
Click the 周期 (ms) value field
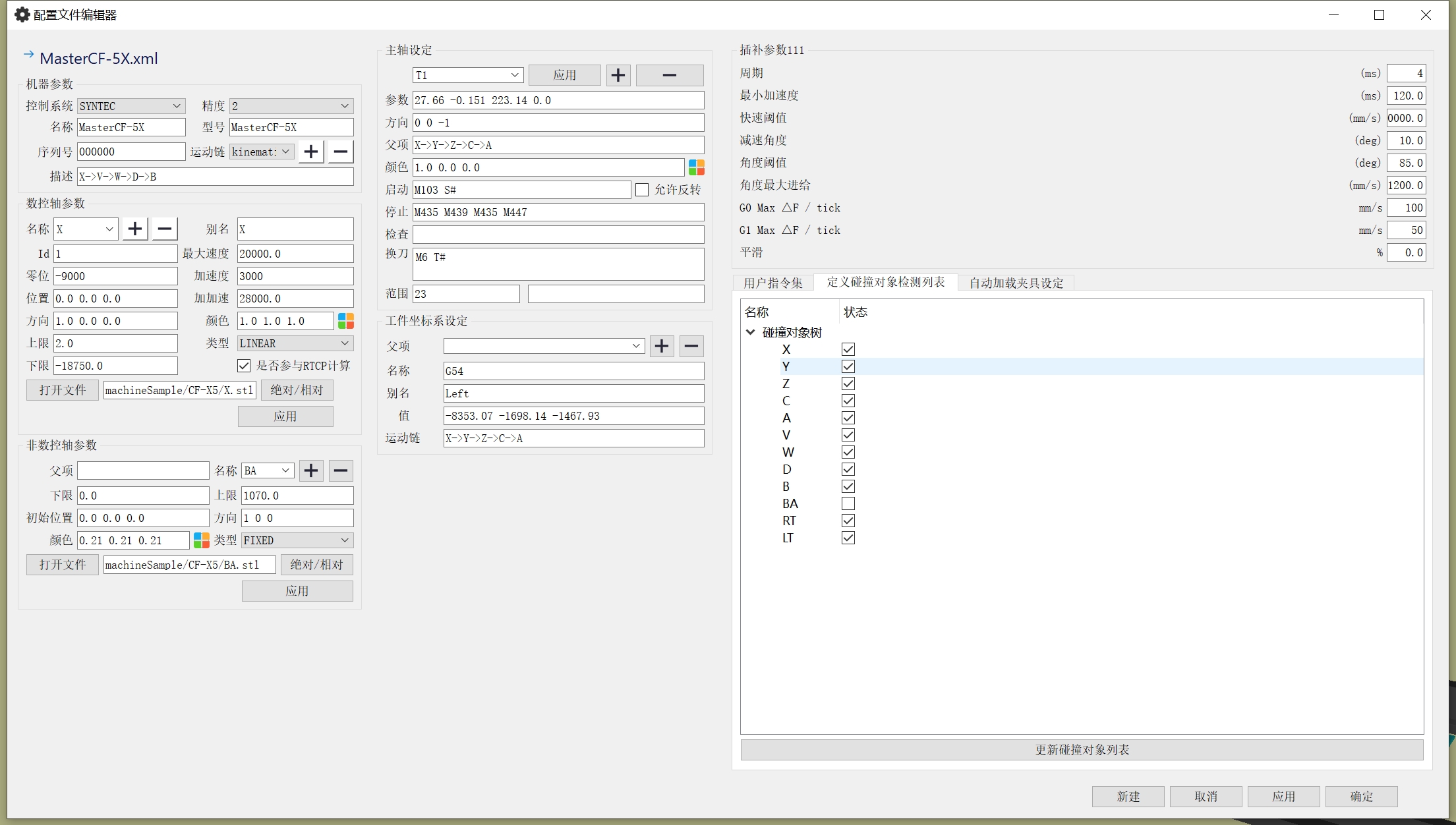(x=1407, y=73)
